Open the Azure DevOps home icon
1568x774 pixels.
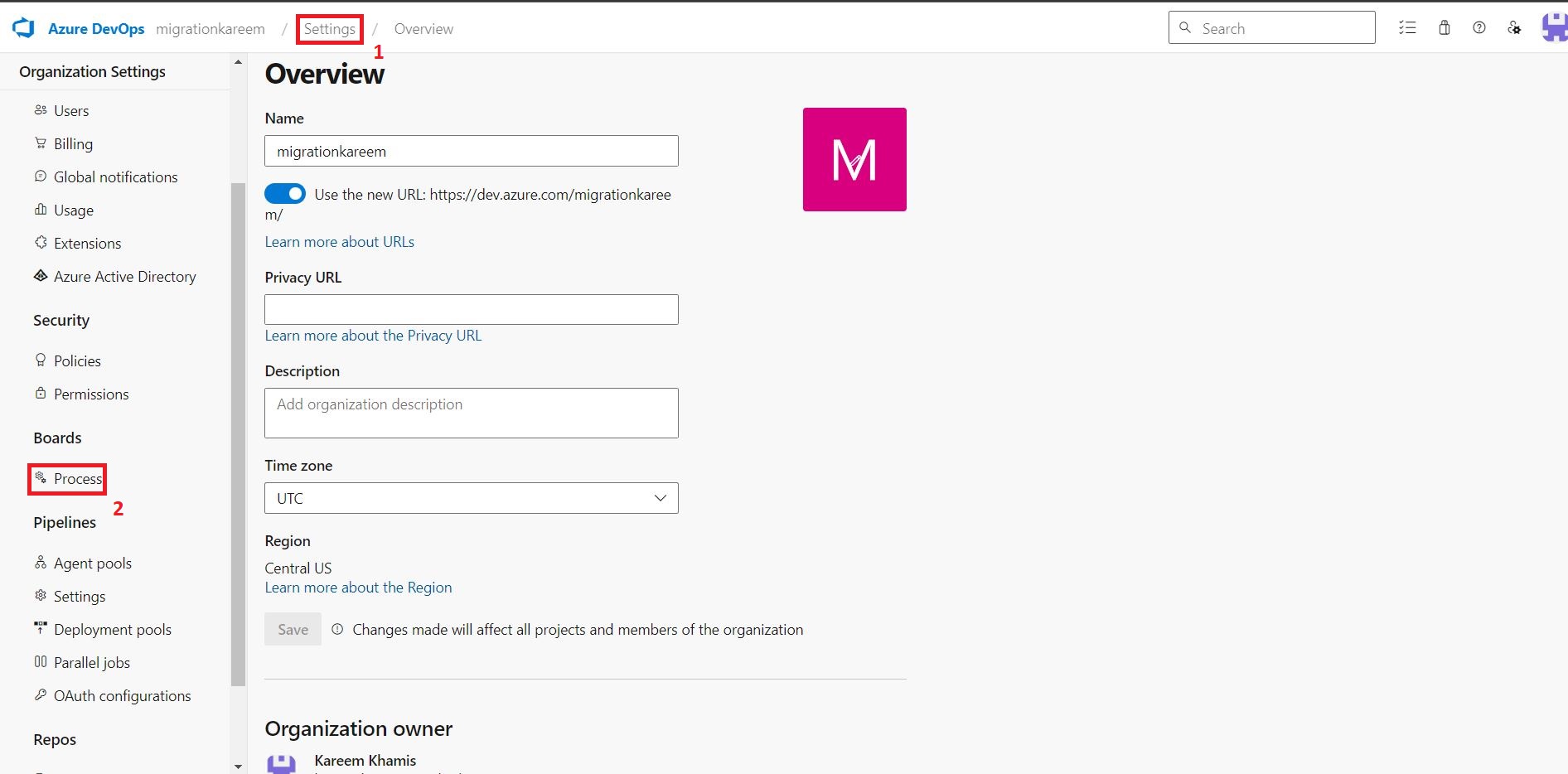(23, 27)
